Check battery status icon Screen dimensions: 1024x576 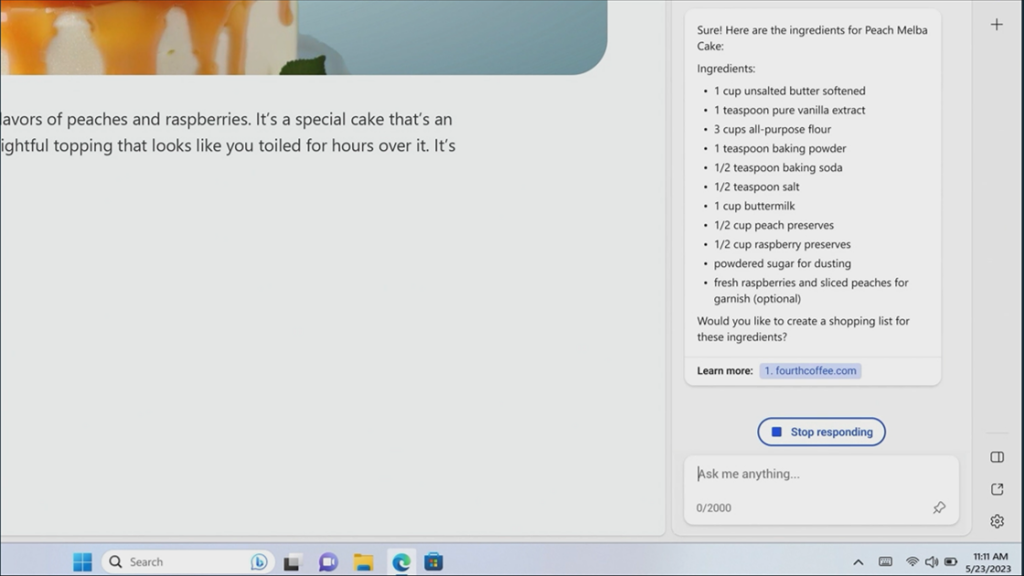(x=951, y=562)
